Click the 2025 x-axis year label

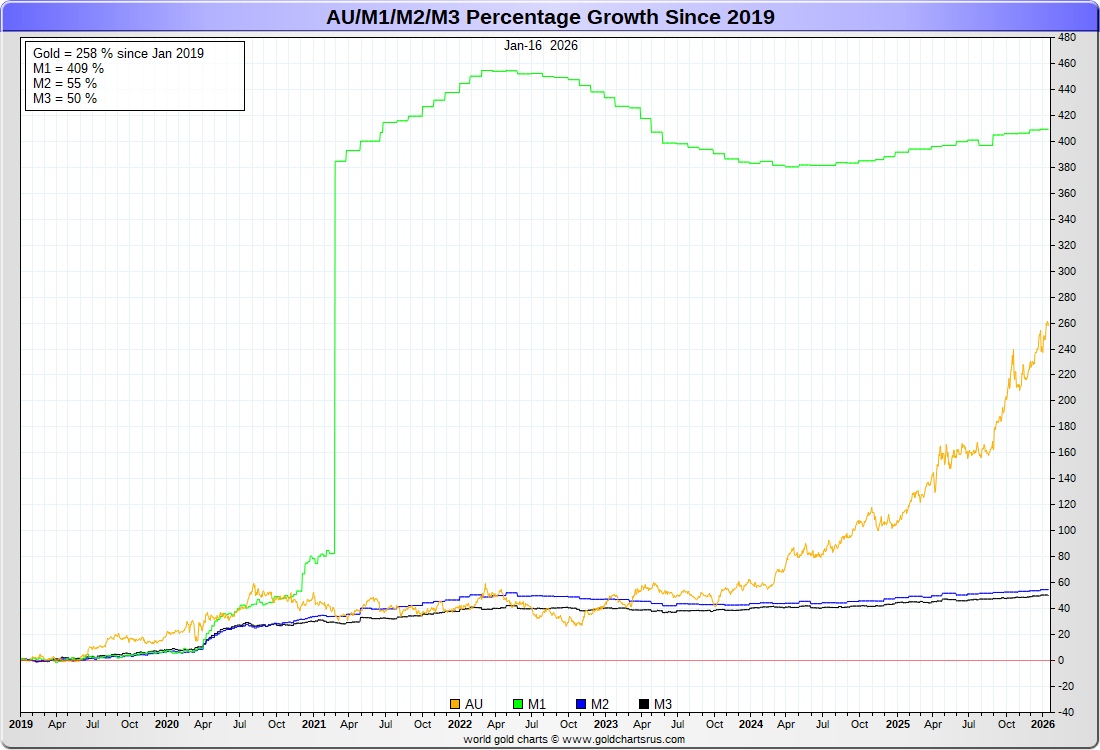coord(897,724)
